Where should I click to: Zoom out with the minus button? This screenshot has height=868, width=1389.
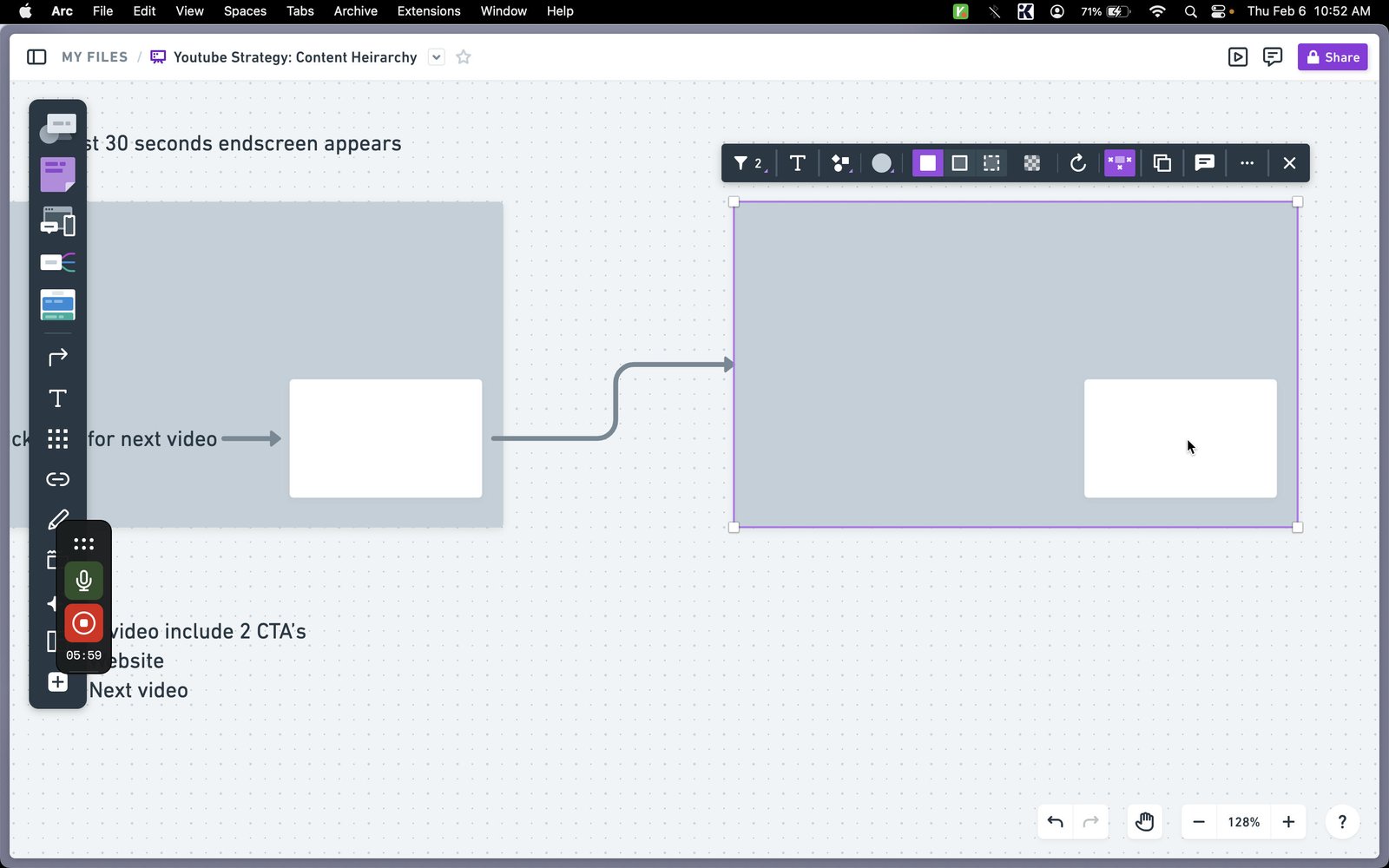1199,822
